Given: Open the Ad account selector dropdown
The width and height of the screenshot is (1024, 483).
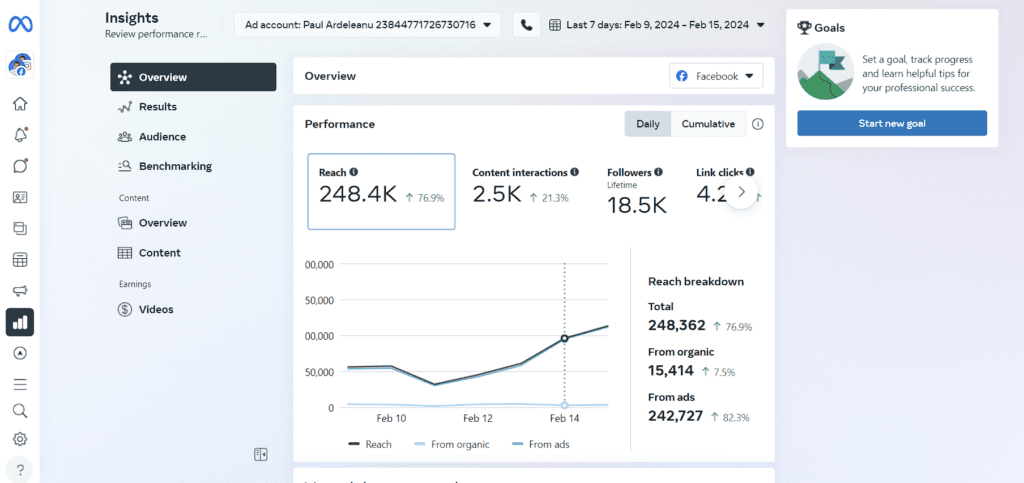Looking at the screenshot, I should [368, 25].
